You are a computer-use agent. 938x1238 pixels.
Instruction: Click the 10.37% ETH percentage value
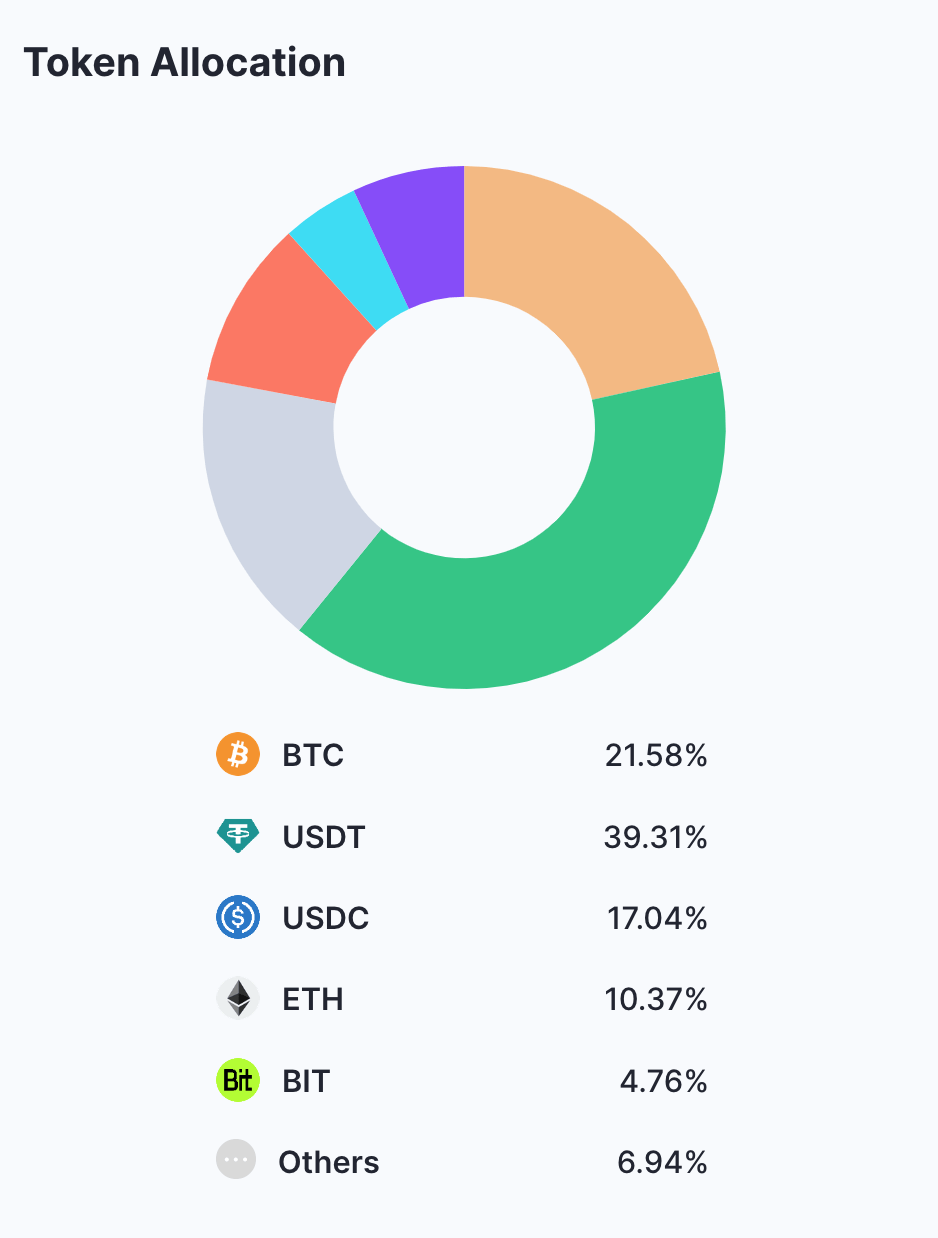(x=657, y=999)
